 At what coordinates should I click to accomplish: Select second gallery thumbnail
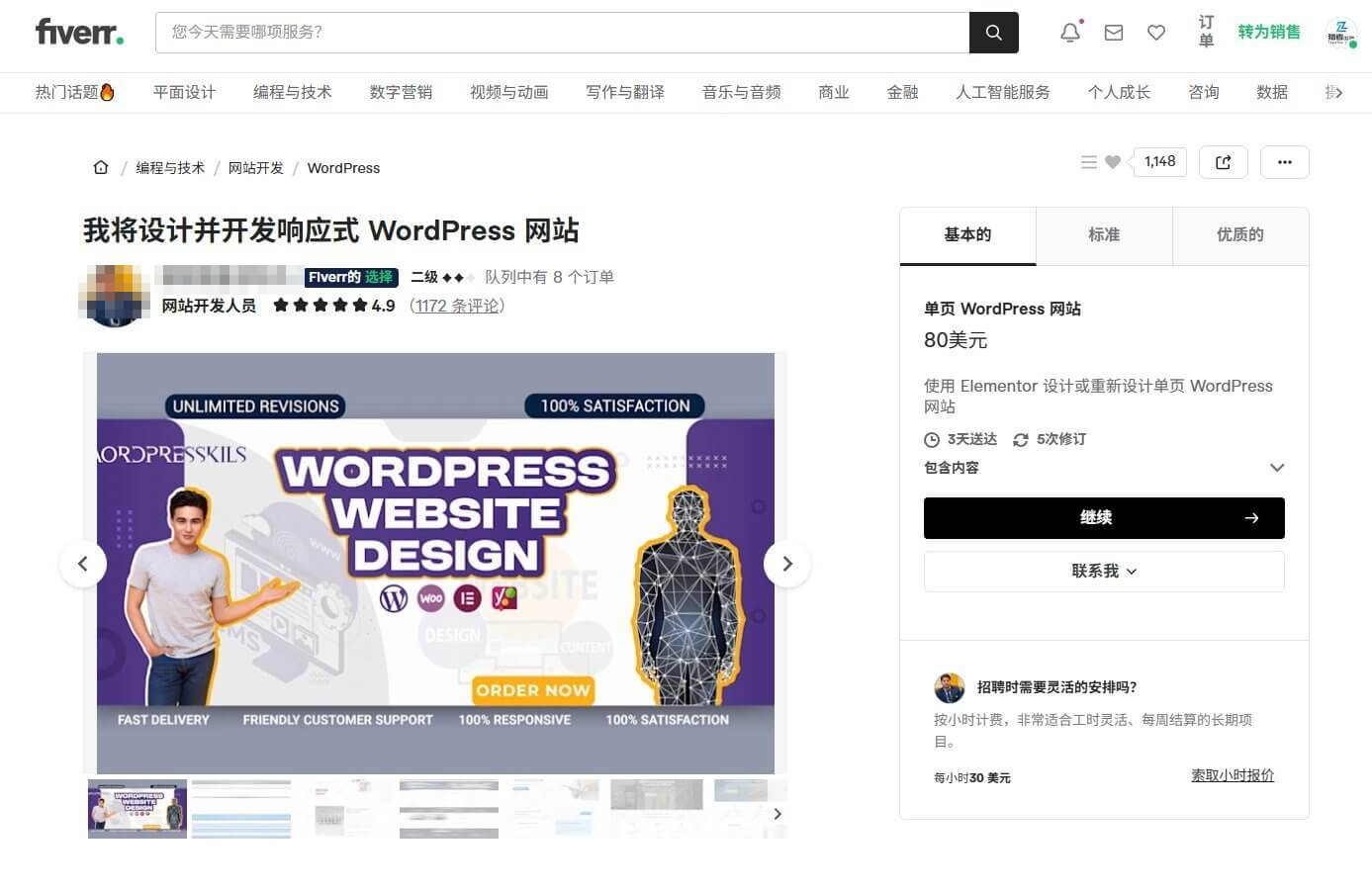(x=241, y=809)
